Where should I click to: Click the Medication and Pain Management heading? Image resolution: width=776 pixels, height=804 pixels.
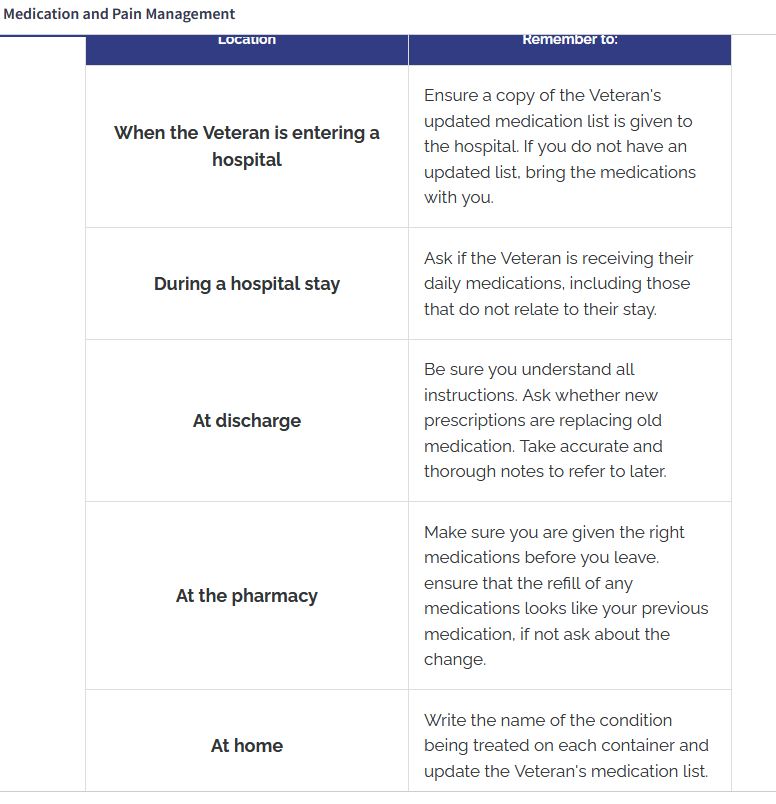119,14
